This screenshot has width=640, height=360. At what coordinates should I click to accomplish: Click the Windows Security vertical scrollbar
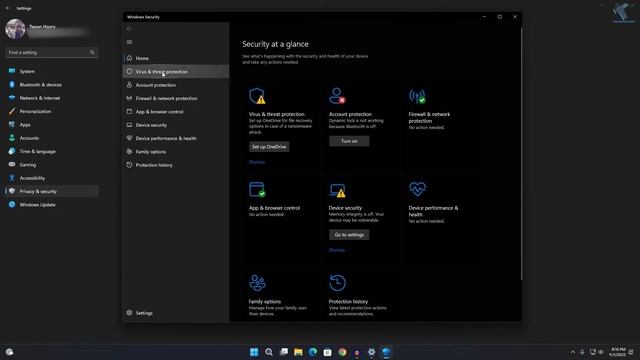pyautogui.click(x=521, y=153)
